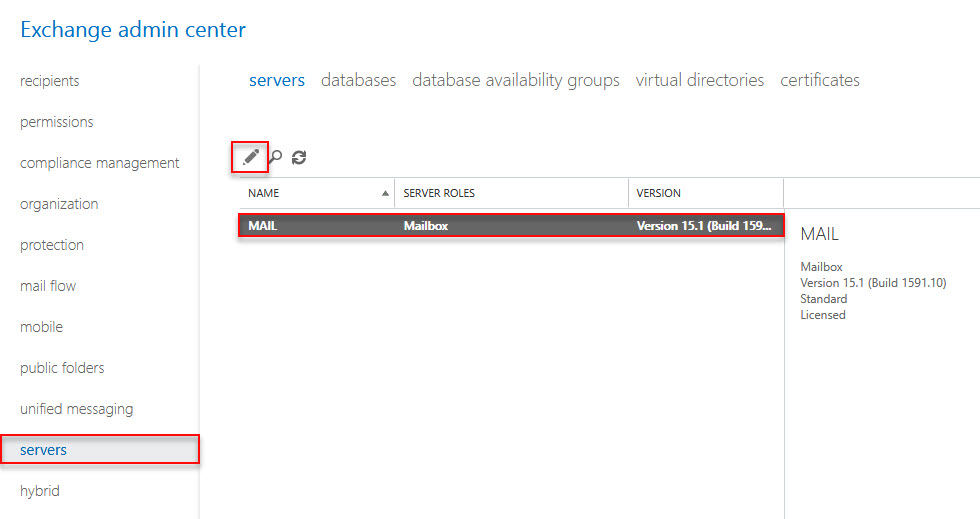This screenshot has height=519, width=980.
Task: Open the mobile section
Action: point(41,326)
